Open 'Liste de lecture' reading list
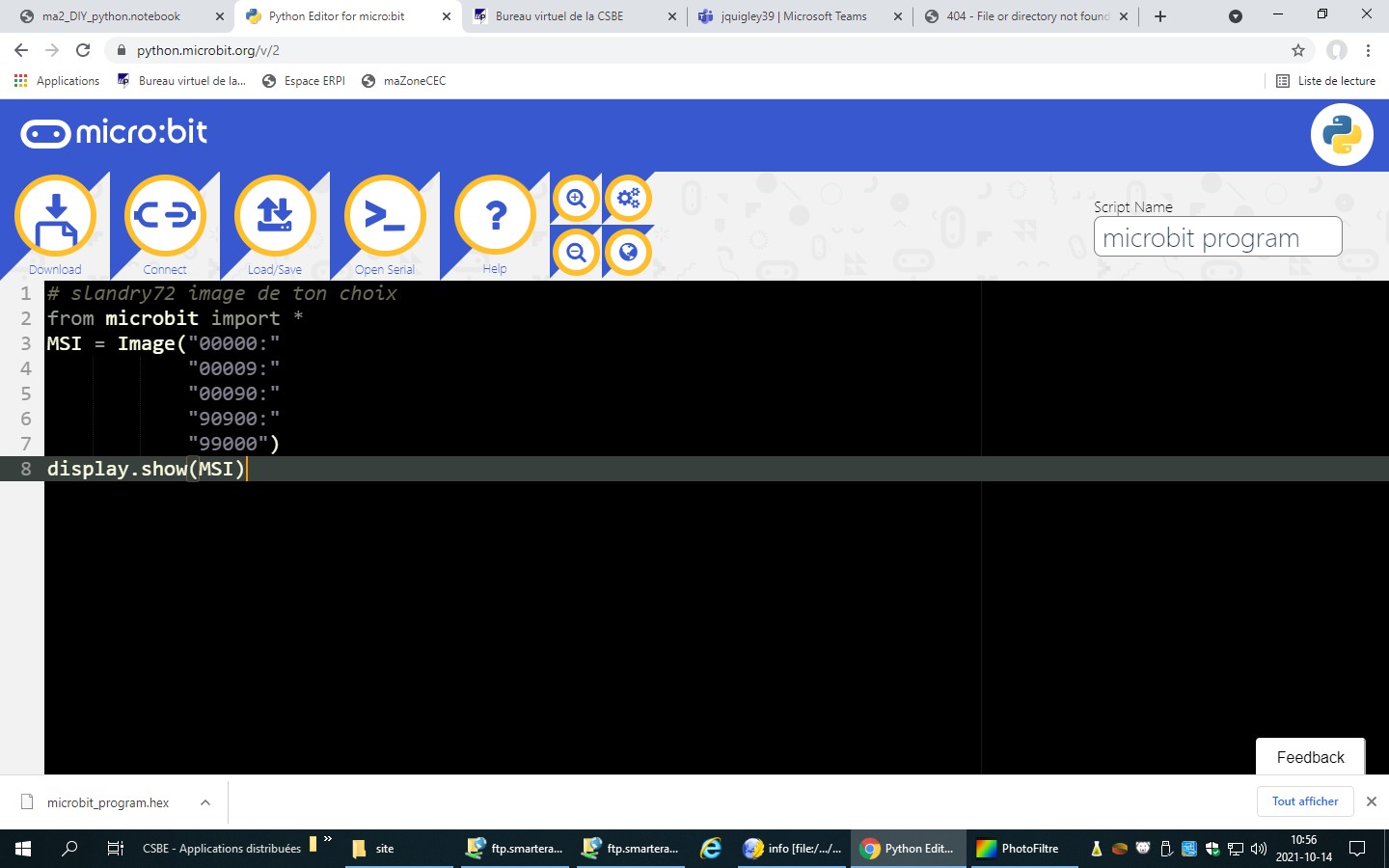This screenshot has width=1389, height=868. [1326, 81]
